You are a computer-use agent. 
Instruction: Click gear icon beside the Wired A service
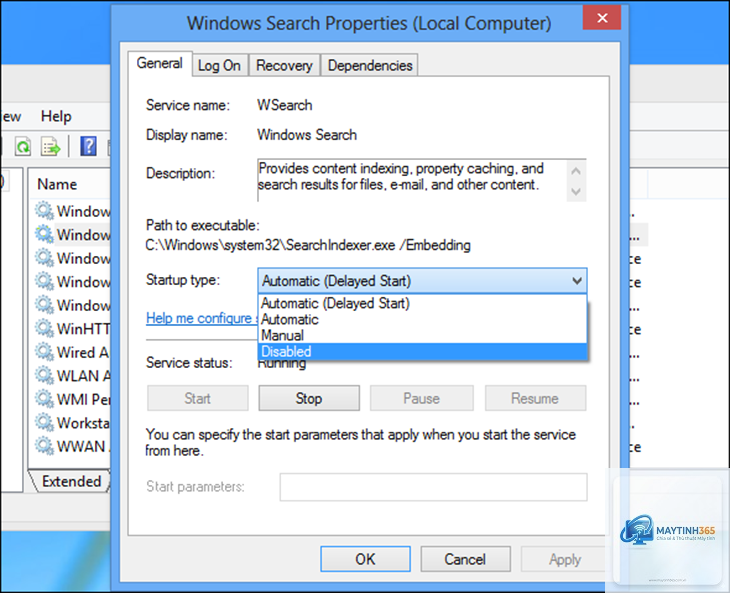click(44, 352)
